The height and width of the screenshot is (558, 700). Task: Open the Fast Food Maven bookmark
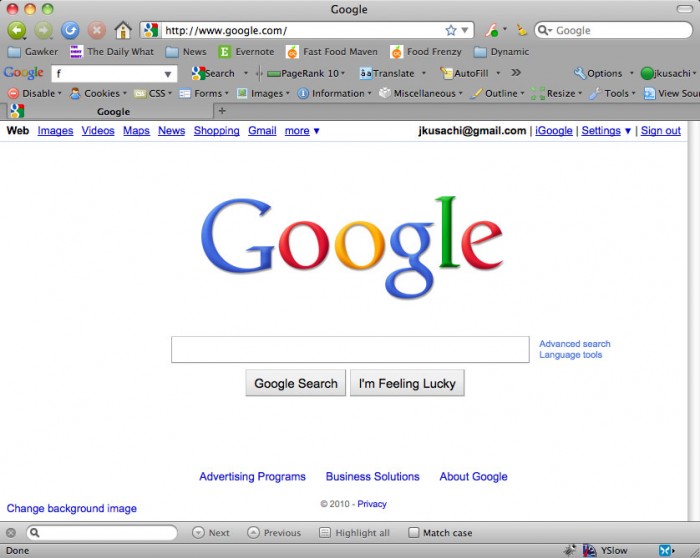(332, 52)
